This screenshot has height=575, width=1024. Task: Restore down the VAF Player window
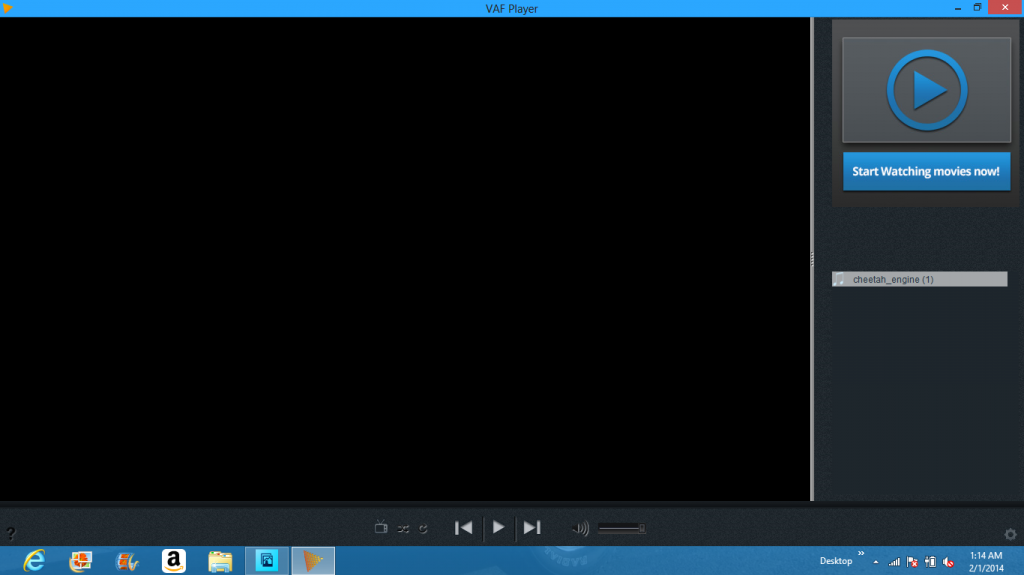[978, 8]
